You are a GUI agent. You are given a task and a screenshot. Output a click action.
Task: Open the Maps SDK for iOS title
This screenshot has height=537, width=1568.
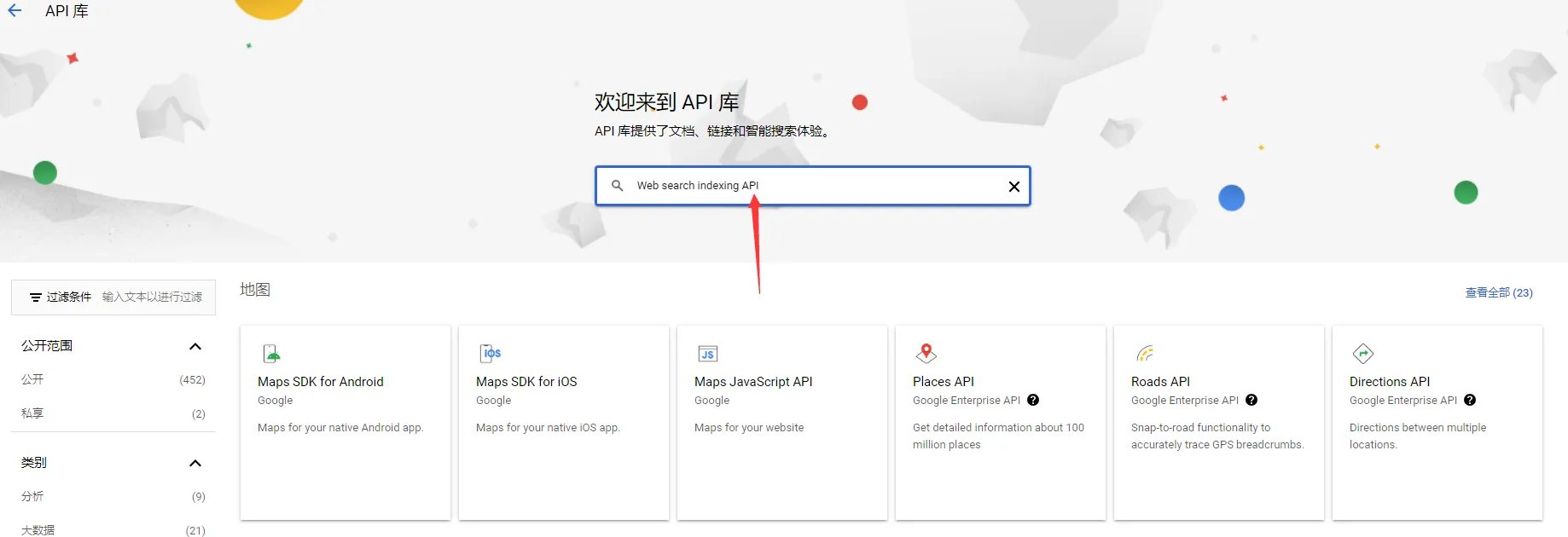point(526,382)
